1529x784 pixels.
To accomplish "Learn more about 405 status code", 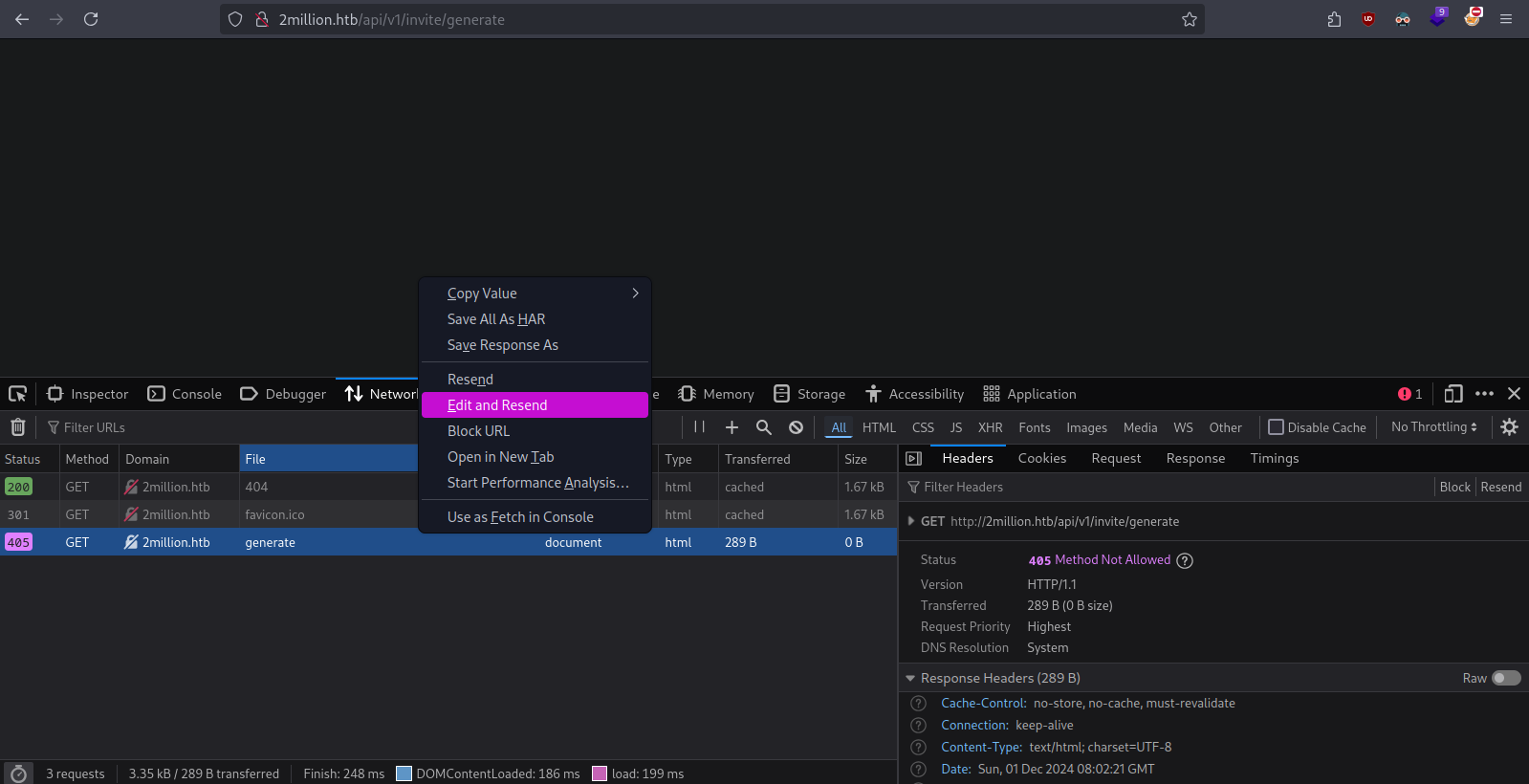I will (x=1185, y=561).
